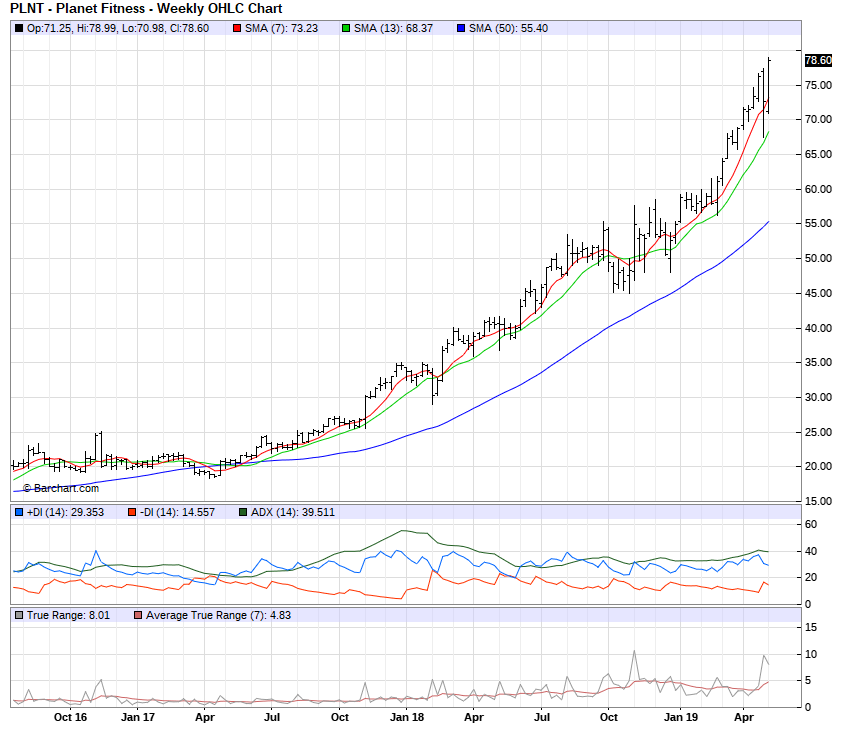Click the Oct 16 date axis label
843x748 pixels.
[x=70, y=717]
